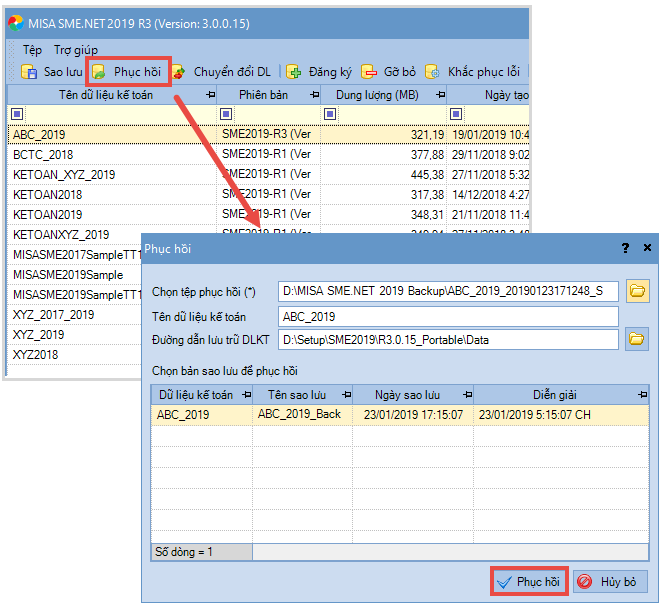This screenshot has height=606, width=661.
Task: Click the 321,19 size cell
Action: click(384, 135)
